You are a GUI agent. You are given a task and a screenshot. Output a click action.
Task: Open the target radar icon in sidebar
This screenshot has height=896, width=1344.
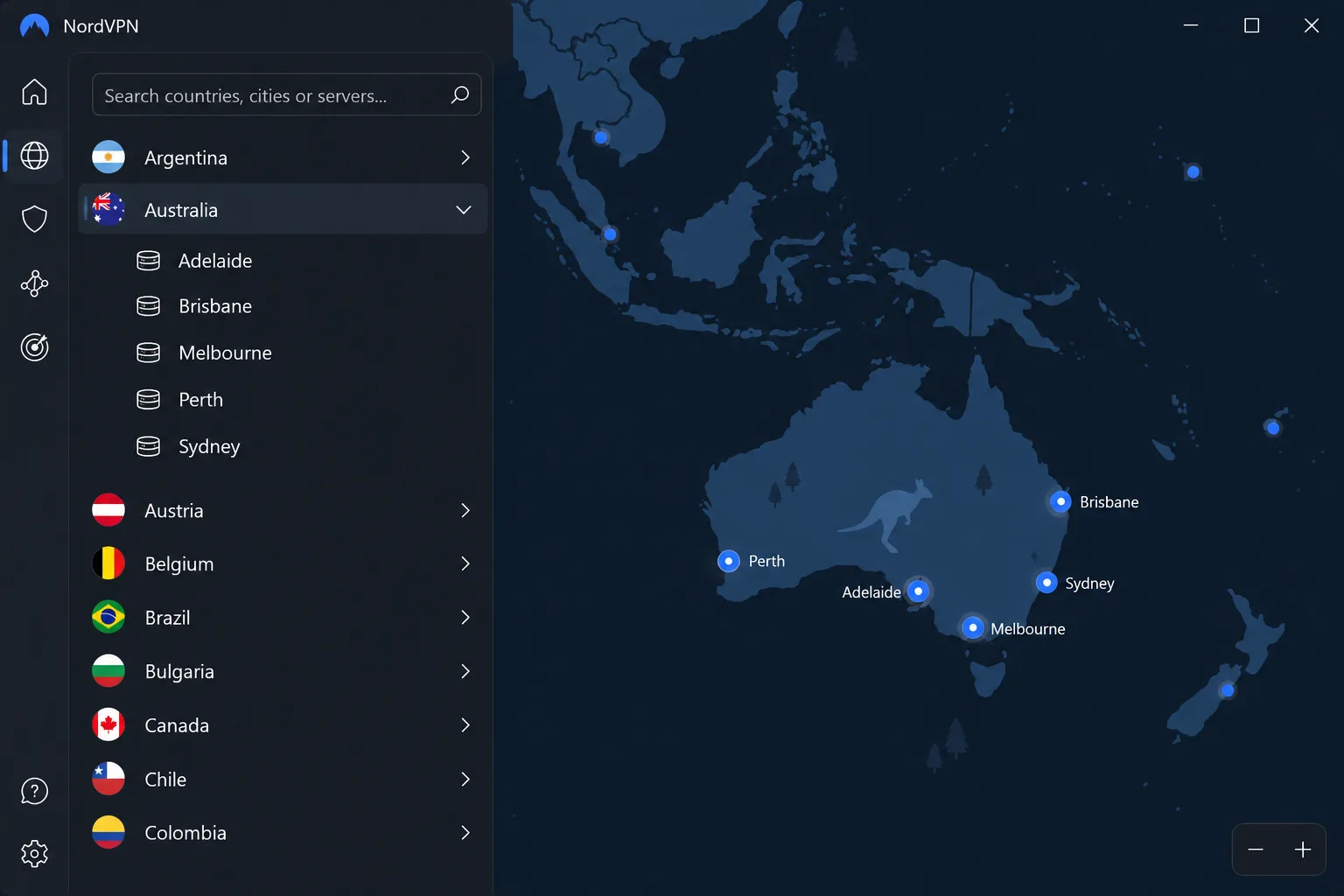pyautogui.click(x=34, y=347)
